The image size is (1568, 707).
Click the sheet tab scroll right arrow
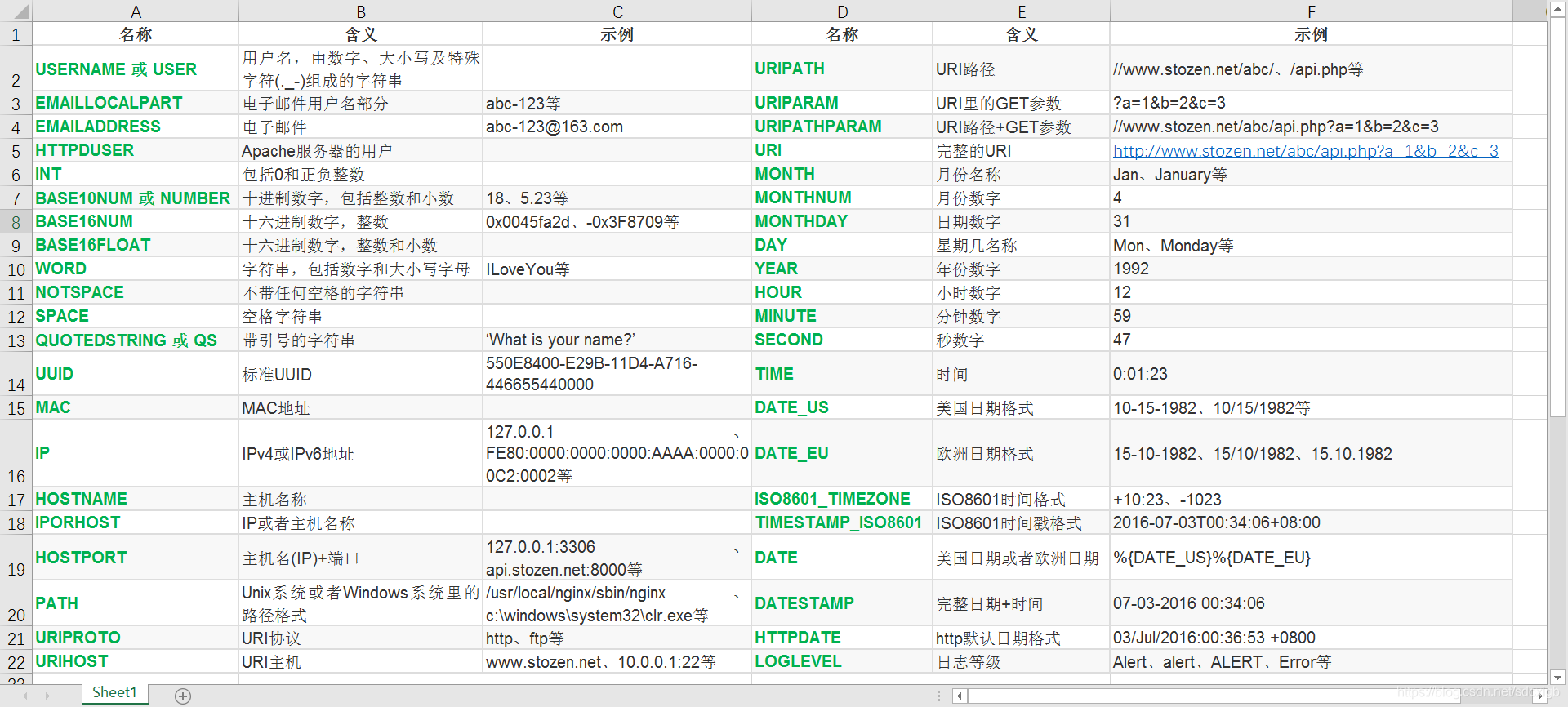point(47,696)
